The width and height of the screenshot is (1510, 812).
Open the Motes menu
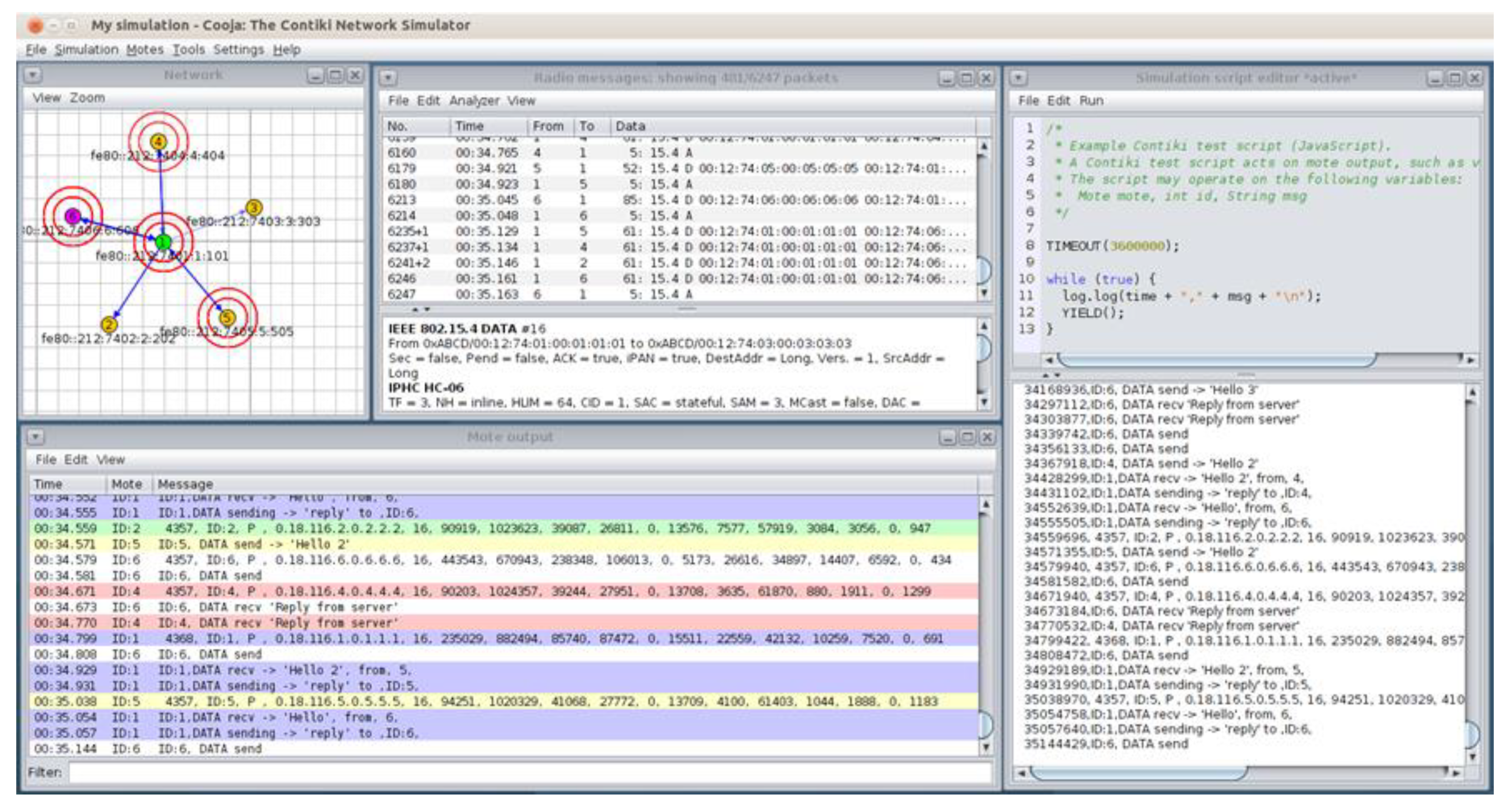click(145, 50)
